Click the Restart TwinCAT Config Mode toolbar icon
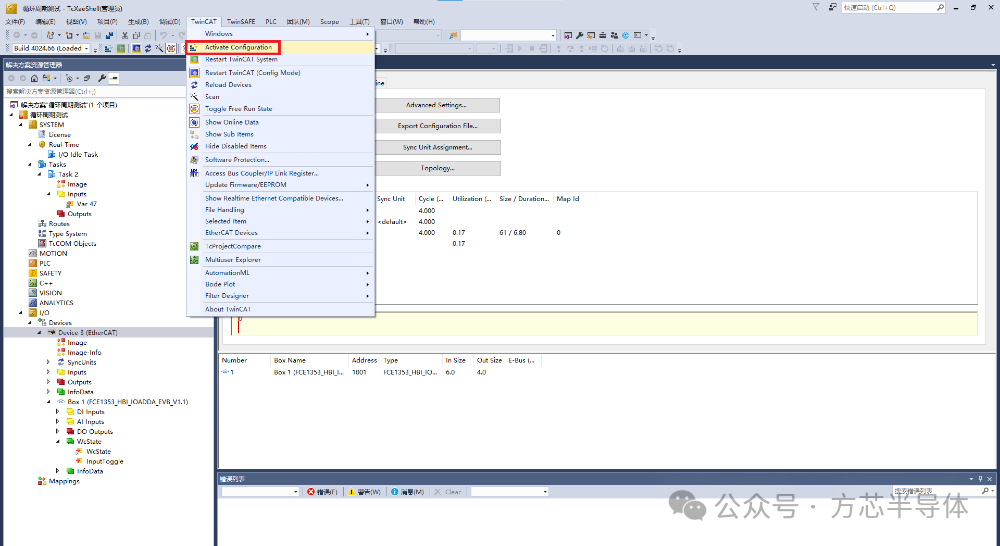 (x=136, y=48)
